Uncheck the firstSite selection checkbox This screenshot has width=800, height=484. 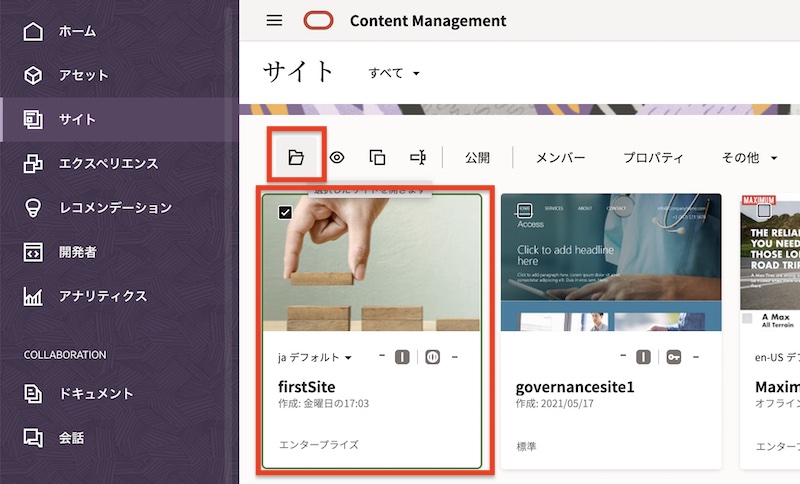point(285,212)
